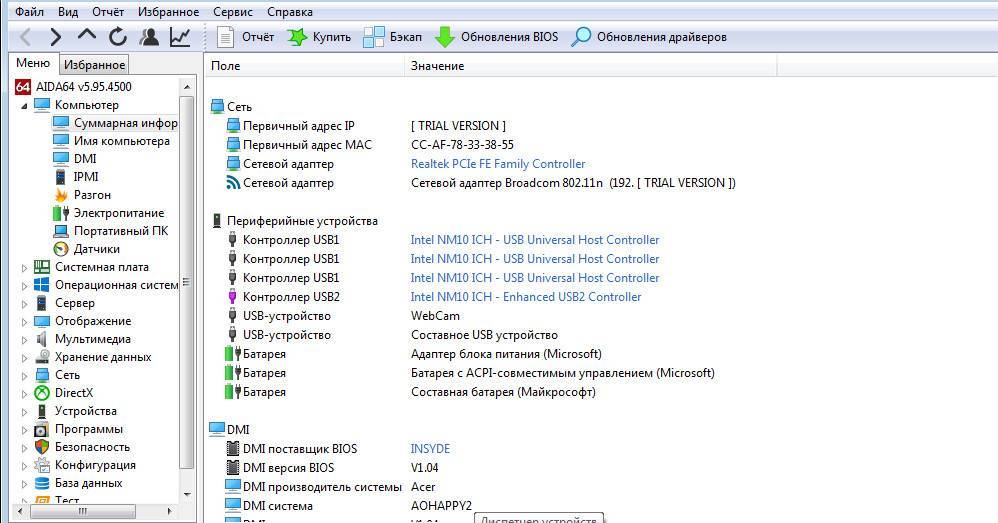Viewport: 998px width, 523px height.
Task: Select the AOHAPPY2 DMI система value
Action: click(x=441, y=506)
